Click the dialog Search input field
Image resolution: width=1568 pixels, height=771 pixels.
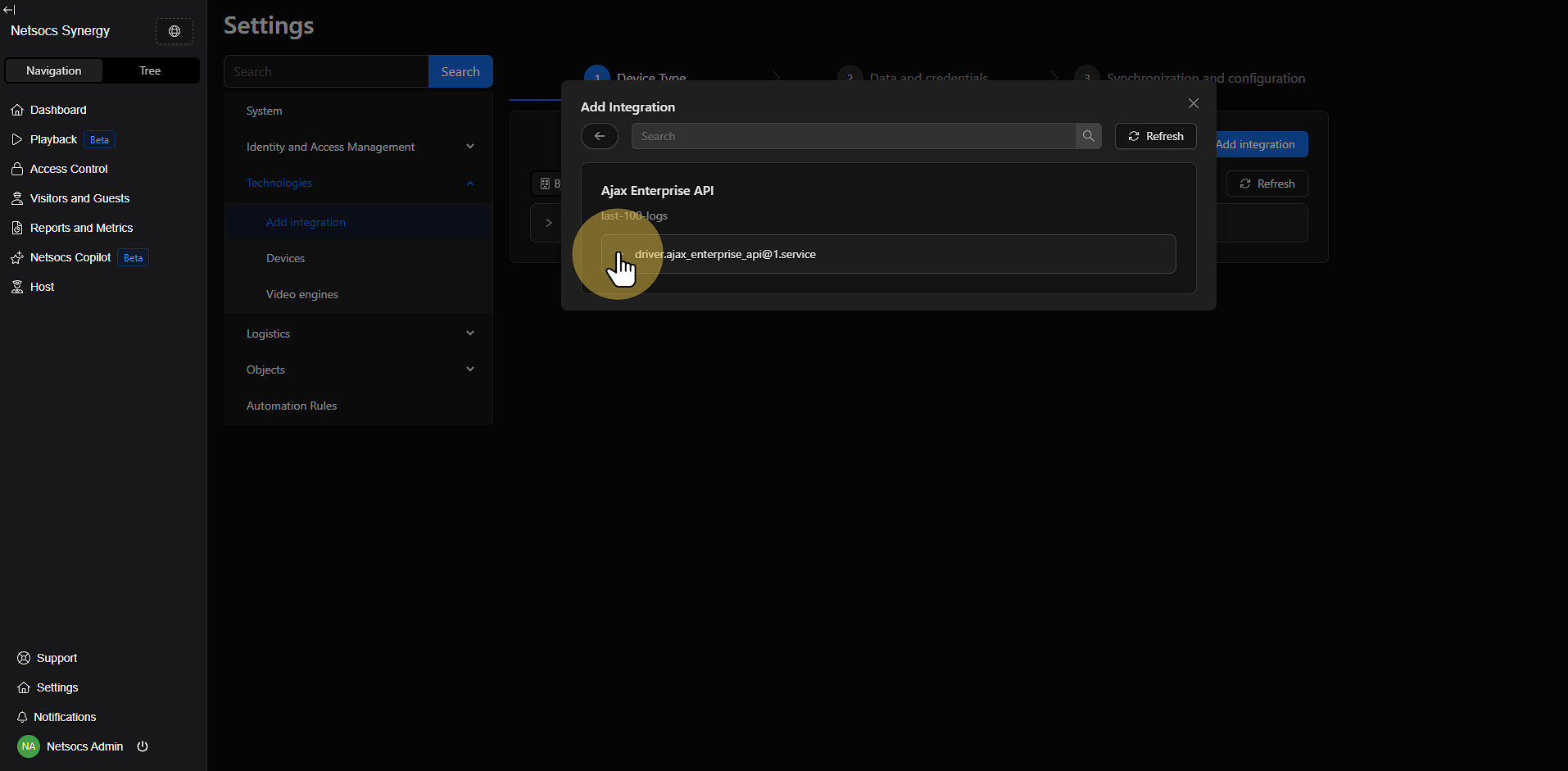(852, 136)
